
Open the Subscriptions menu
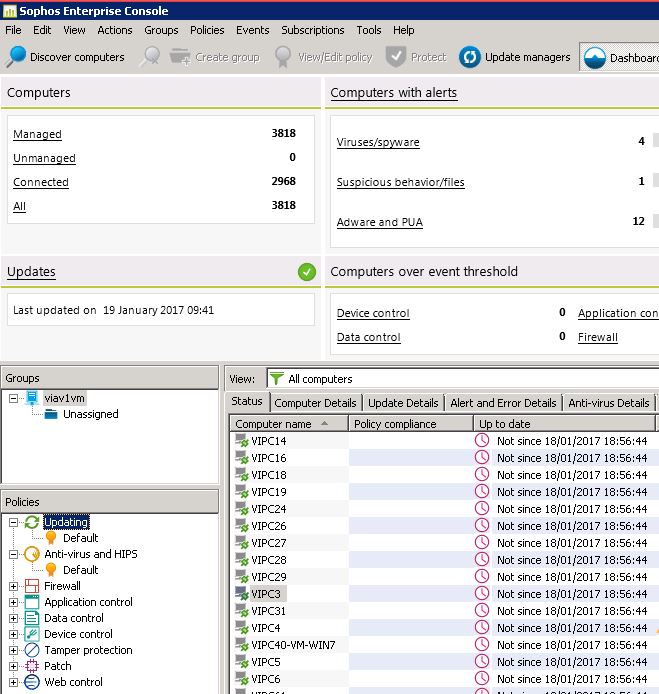[x=312, y=30]
